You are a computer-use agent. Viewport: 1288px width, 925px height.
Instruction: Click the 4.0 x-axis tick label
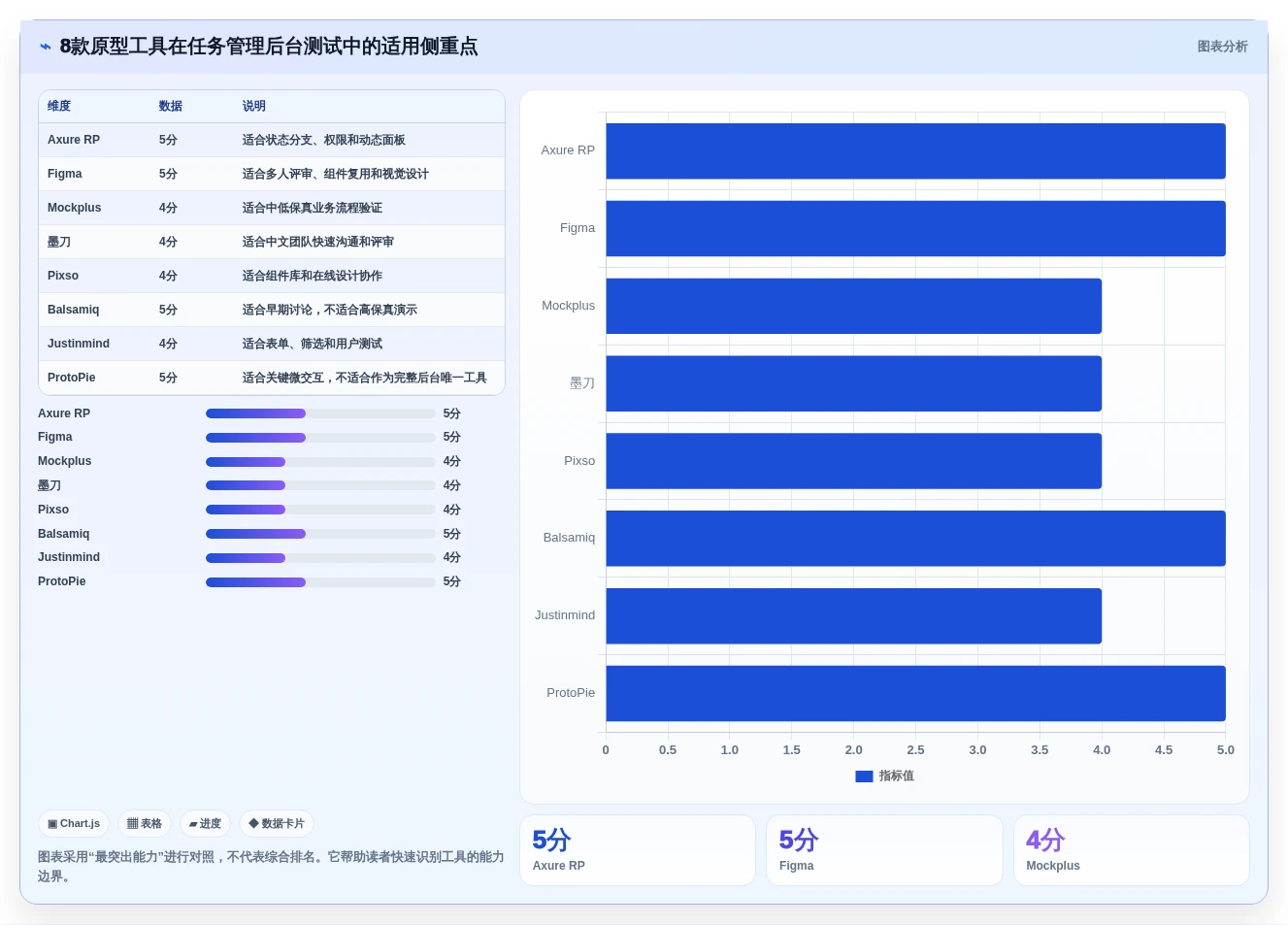[1102, 750]
